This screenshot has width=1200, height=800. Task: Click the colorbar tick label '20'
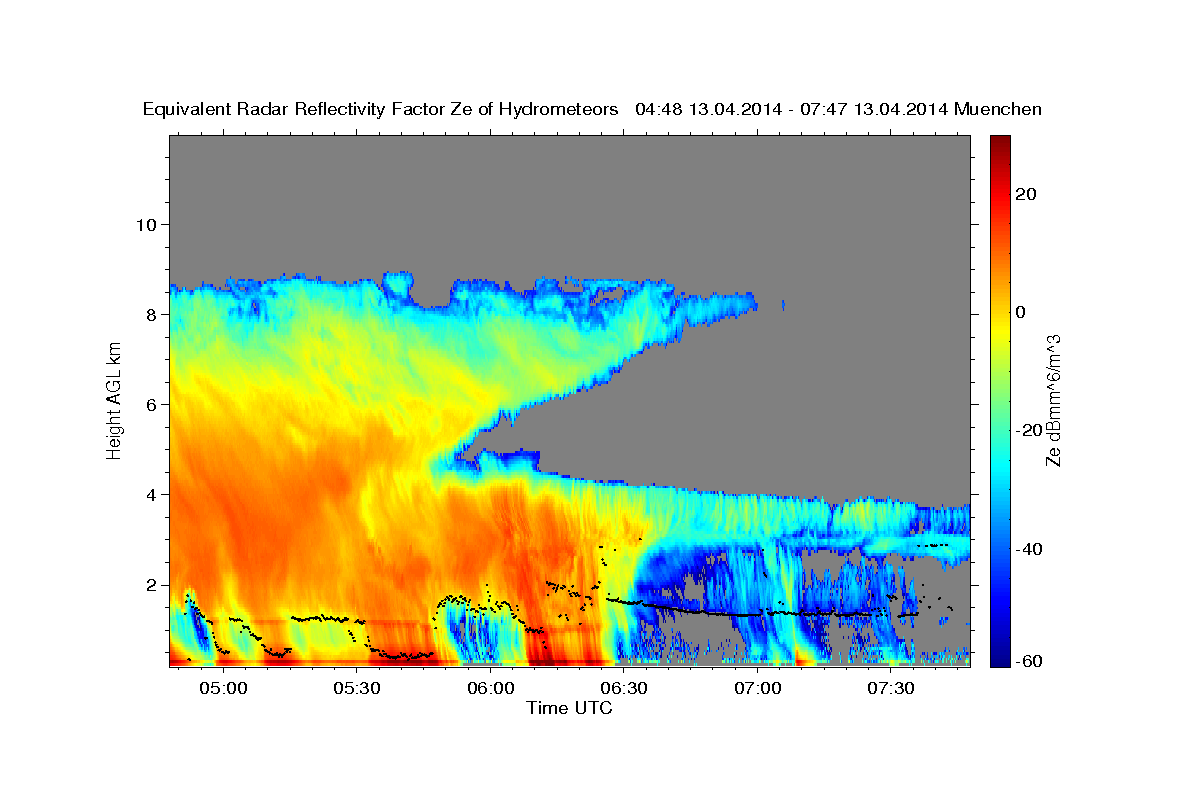tap(1024, 194)
